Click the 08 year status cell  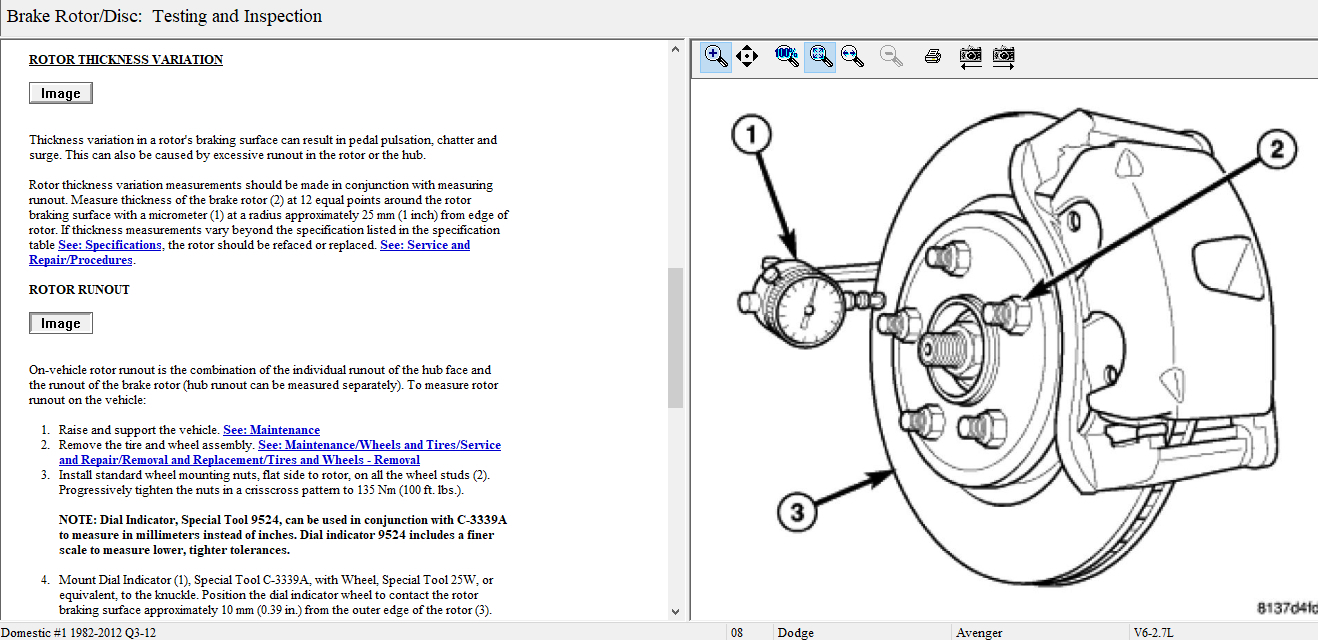(x=749, y=632)
